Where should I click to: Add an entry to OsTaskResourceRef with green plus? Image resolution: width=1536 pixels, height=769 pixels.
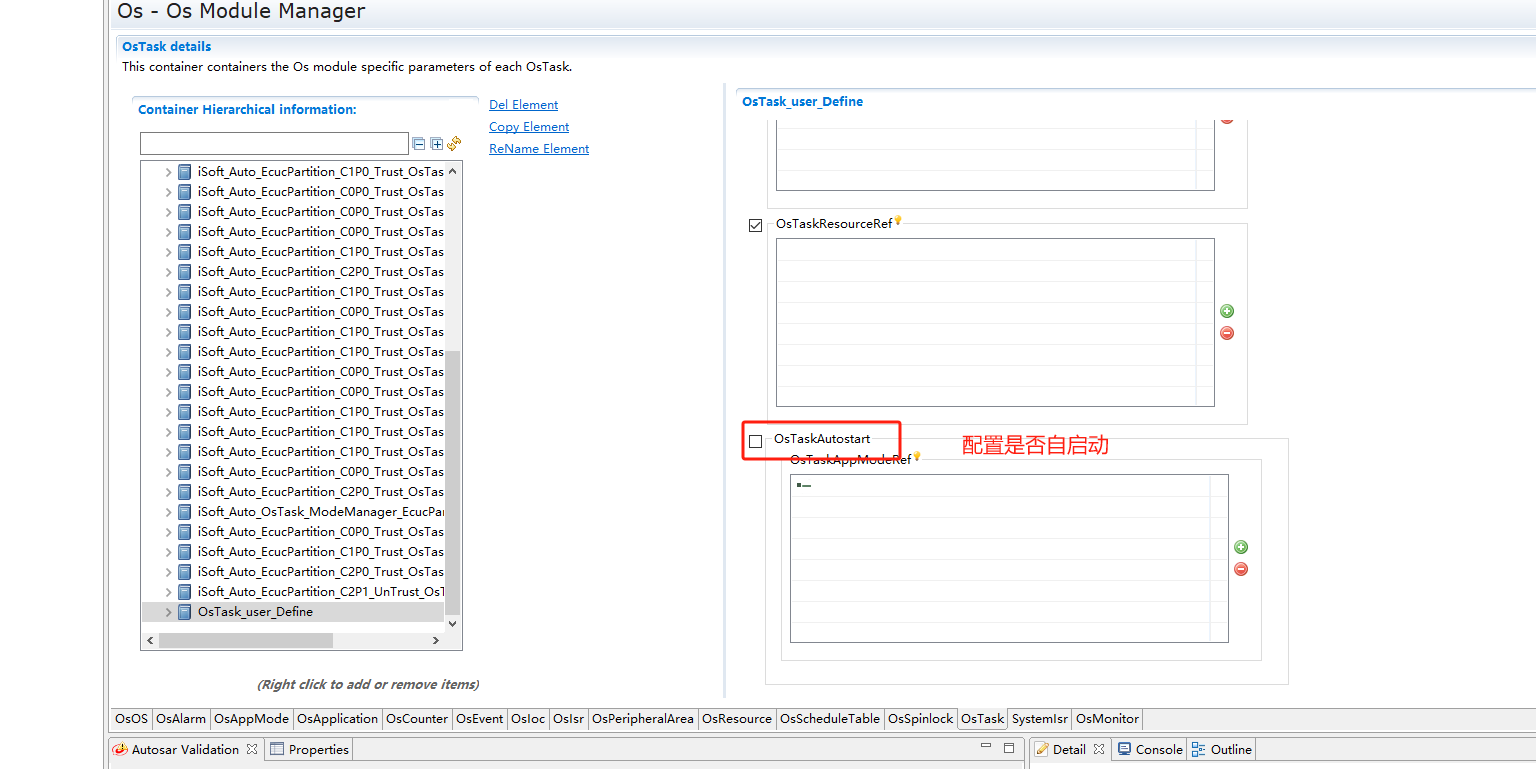coord(1227,311)
